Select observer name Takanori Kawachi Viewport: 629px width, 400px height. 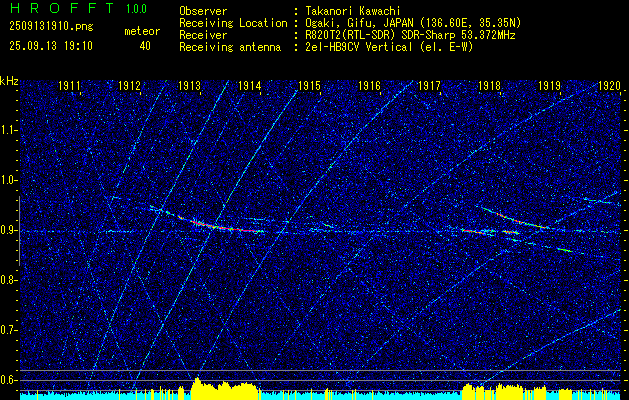[352, 11]
